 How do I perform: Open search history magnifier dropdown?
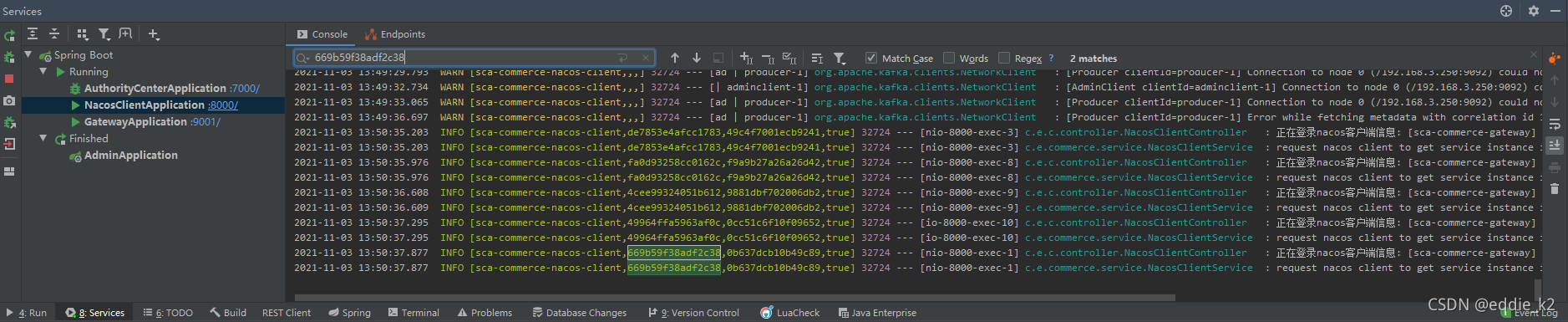click(x=302, y=58)
